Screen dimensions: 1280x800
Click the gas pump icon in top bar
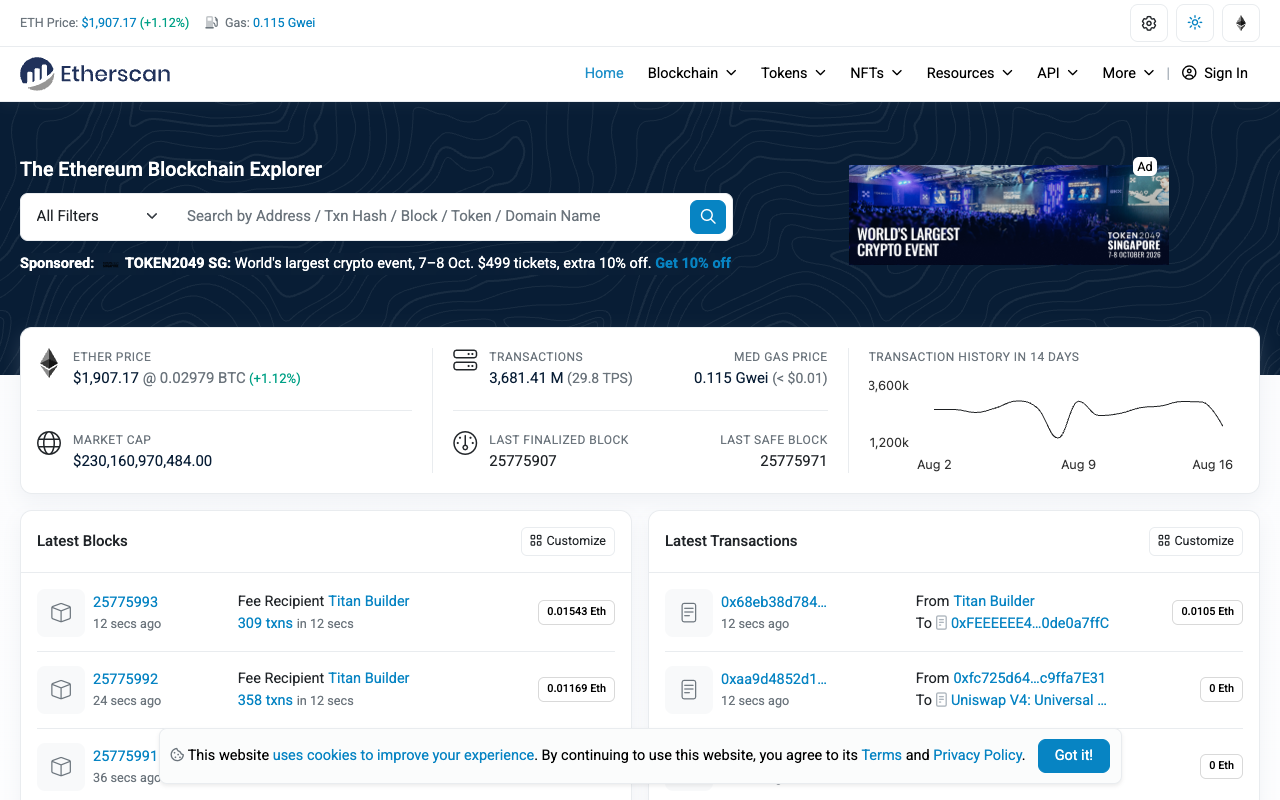[212, 23]
